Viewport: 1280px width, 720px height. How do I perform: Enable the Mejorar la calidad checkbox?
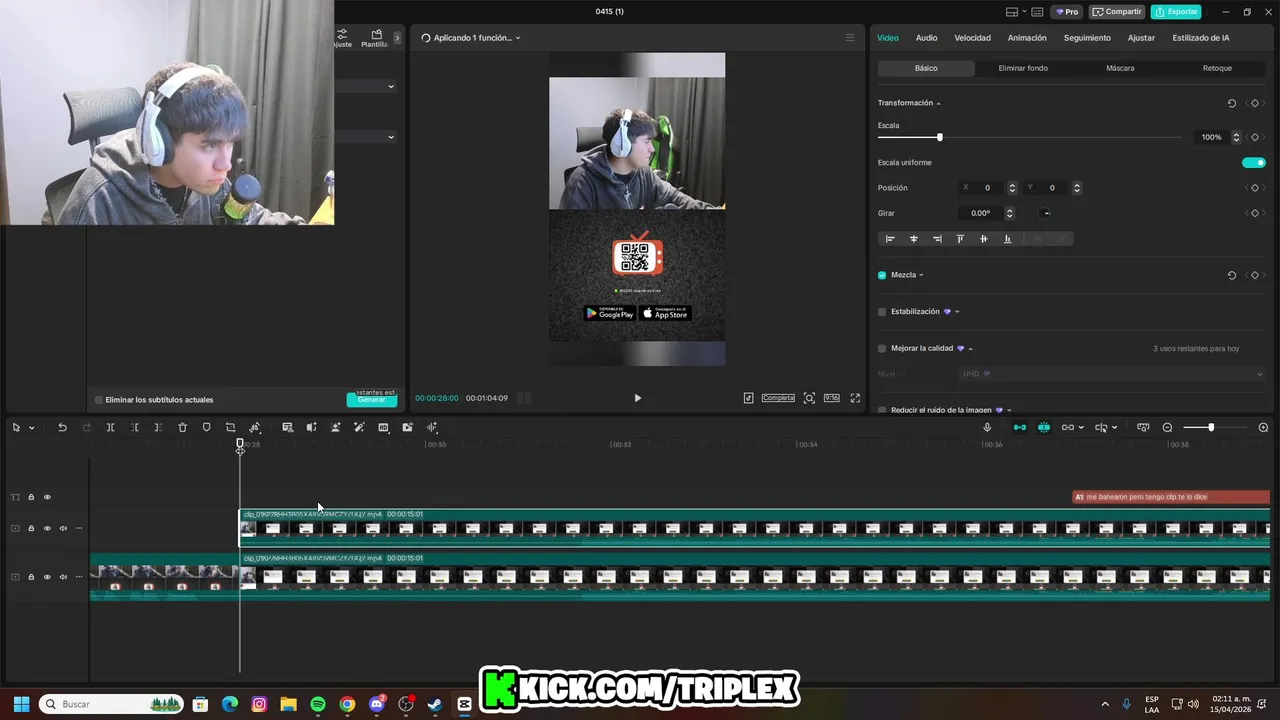click(882, 349)
